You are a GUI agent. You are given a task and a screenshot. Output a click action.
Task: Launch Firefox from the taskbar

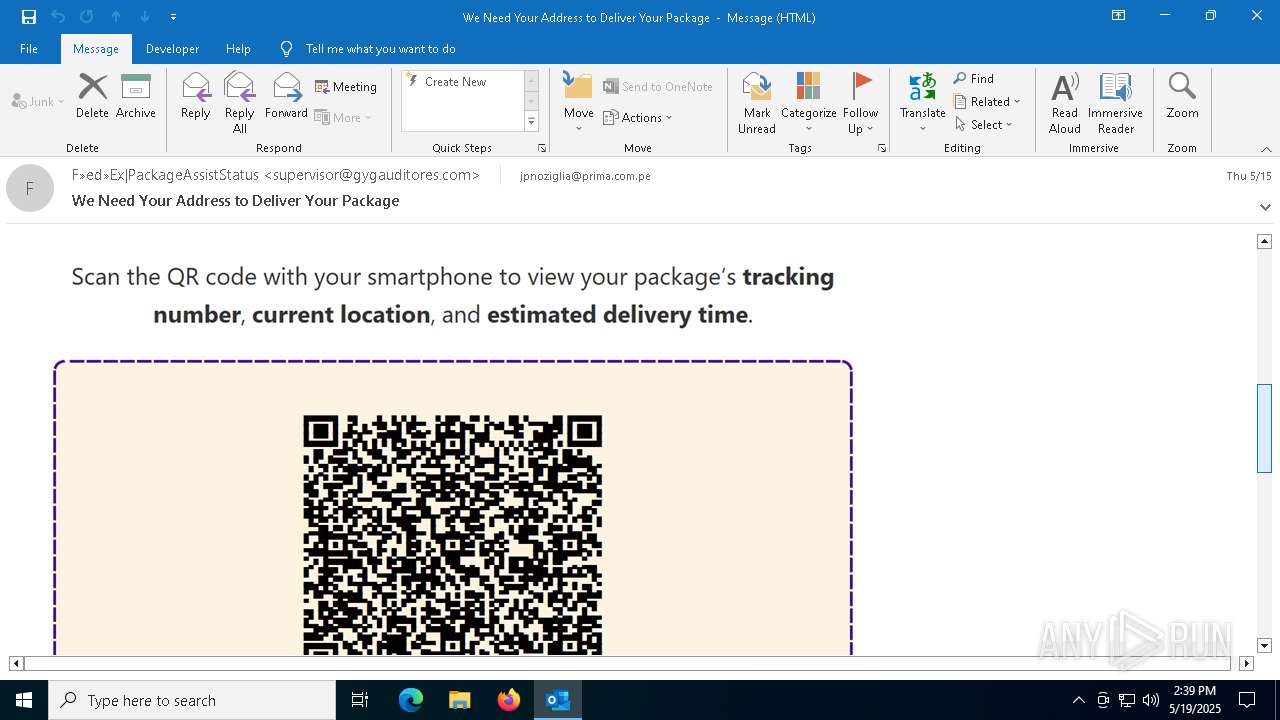[x=509, y=700]
